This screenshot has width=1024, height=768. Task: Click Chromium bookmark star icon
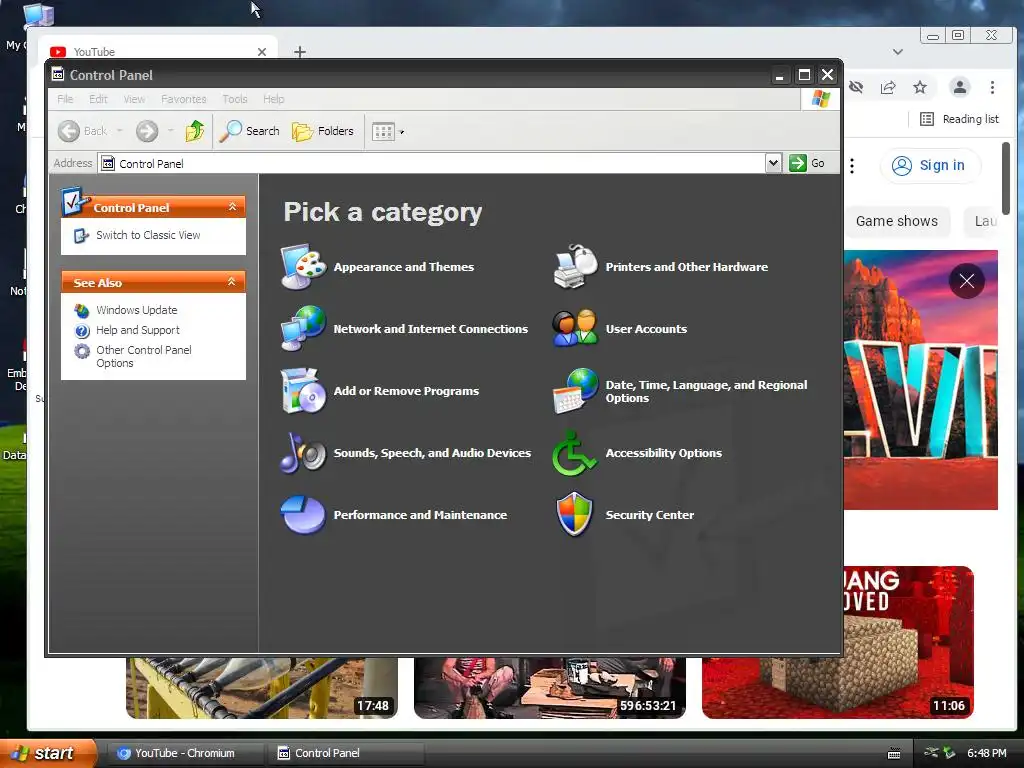pos(920,87)
